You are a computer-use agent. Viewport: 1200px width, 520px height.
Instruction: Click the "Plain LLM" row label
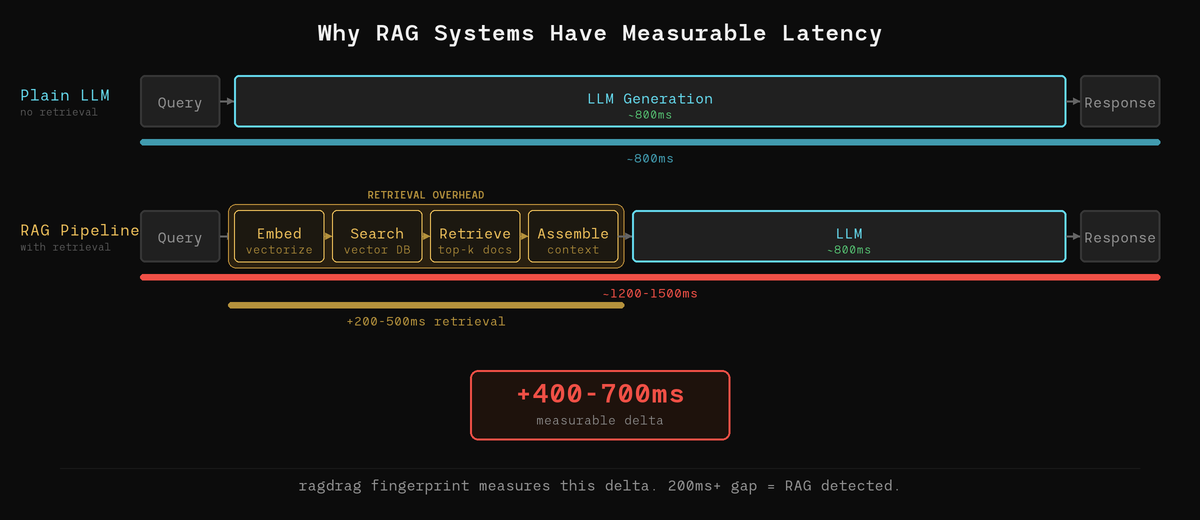coord(65,95)
